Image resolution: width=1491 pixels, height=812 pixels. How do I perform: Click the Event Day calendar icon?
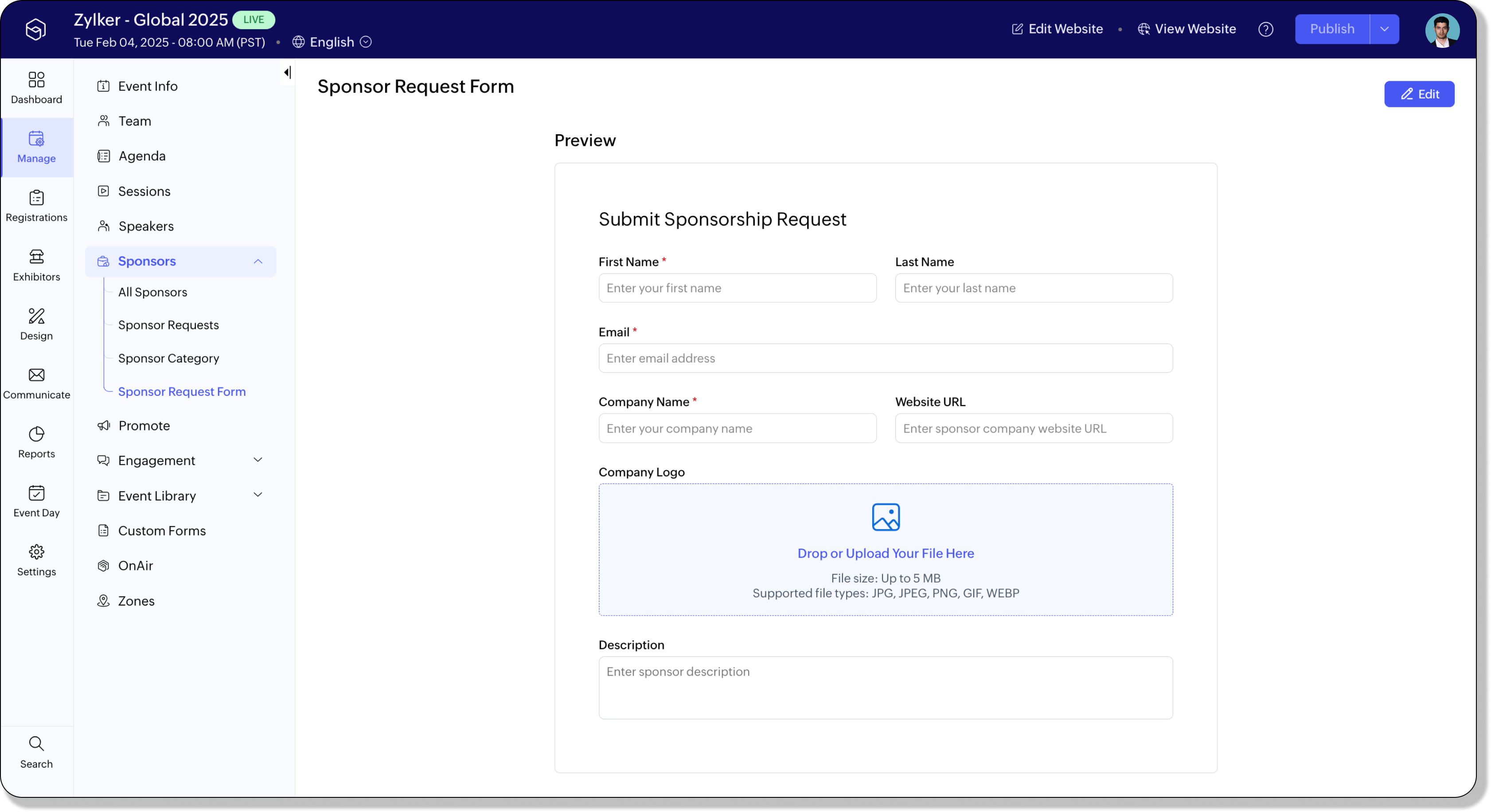point(36,493)
